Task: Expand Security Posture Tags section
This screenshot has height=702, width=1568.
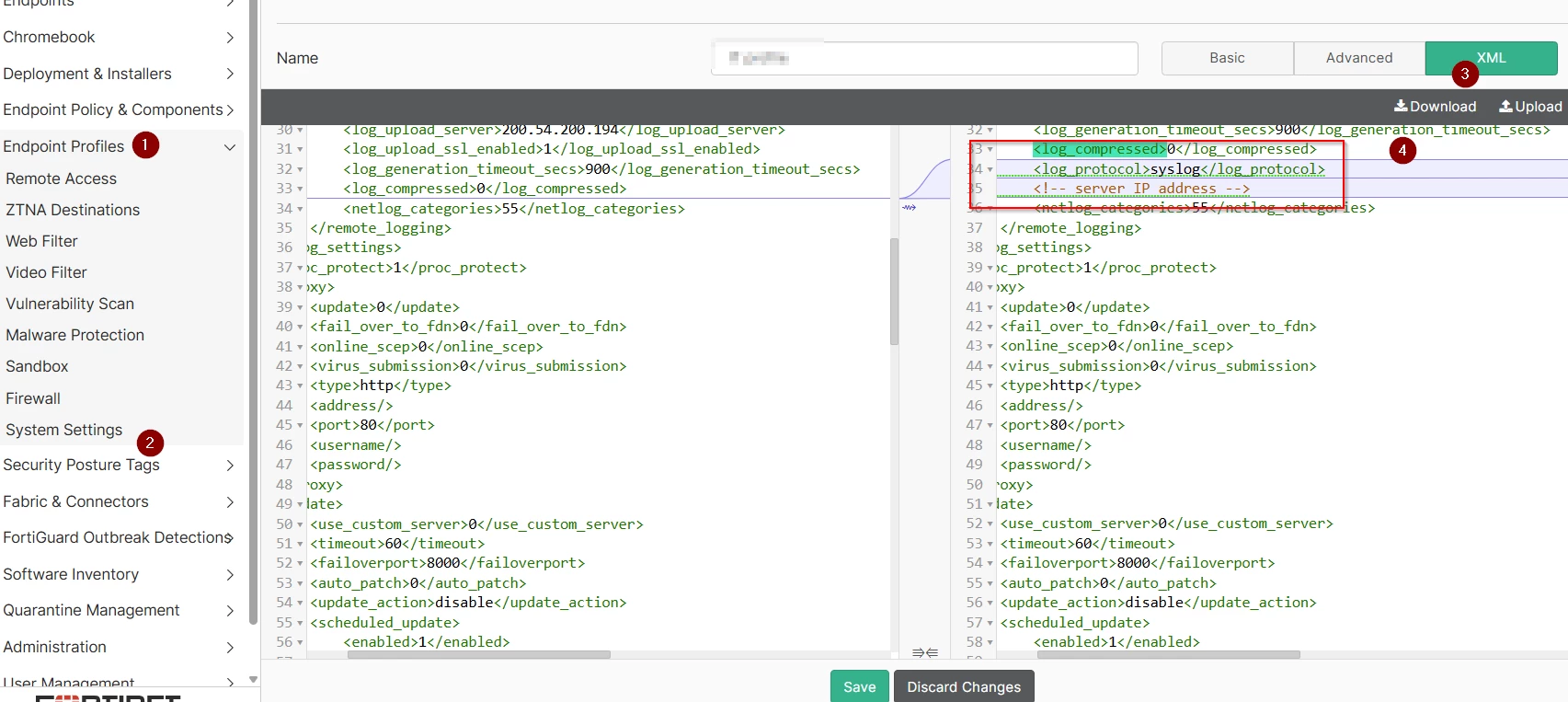Action: point(230,466)
